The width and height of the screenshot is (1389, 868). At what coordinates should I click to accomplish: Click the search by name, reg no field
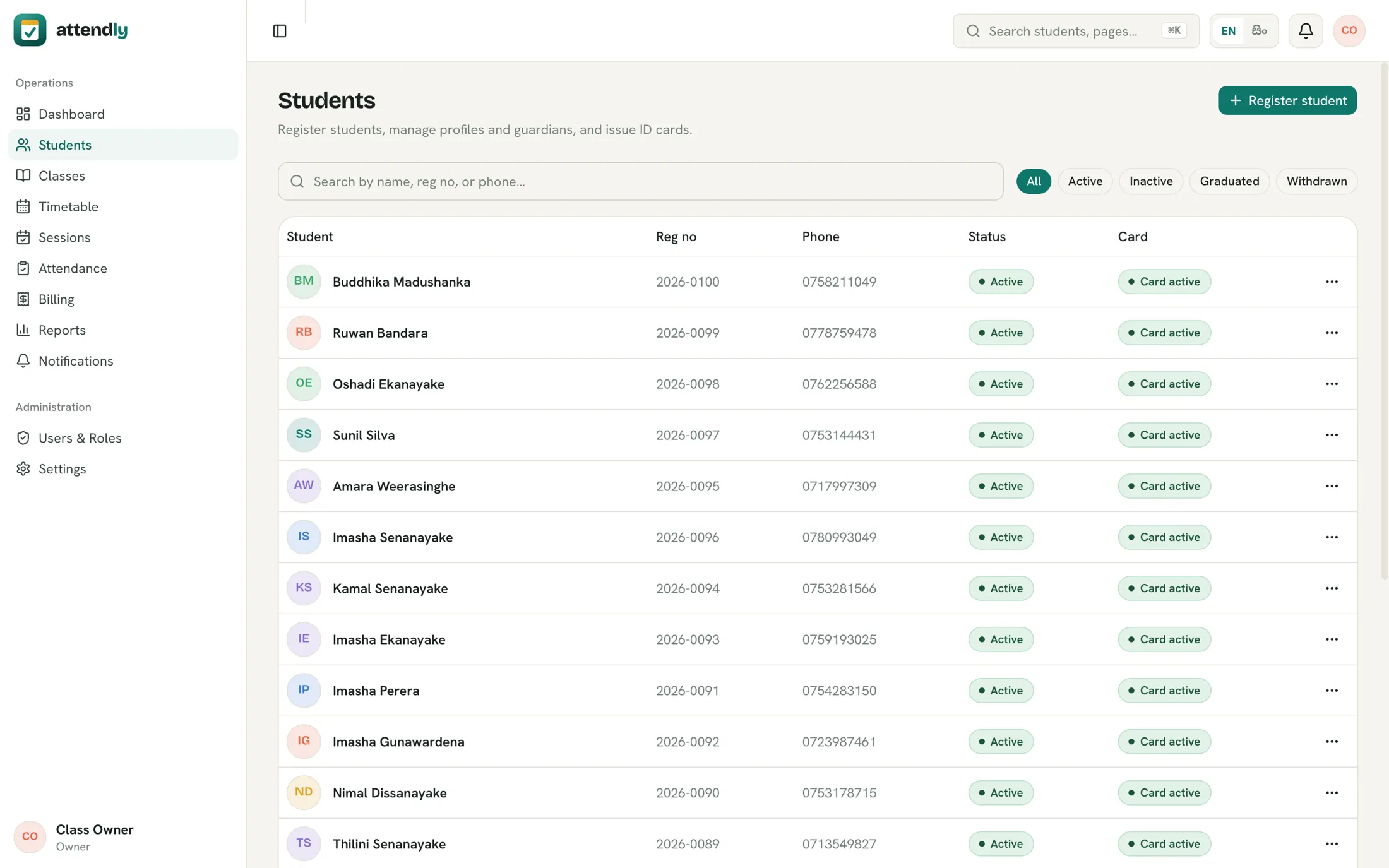tap(641, 181)
